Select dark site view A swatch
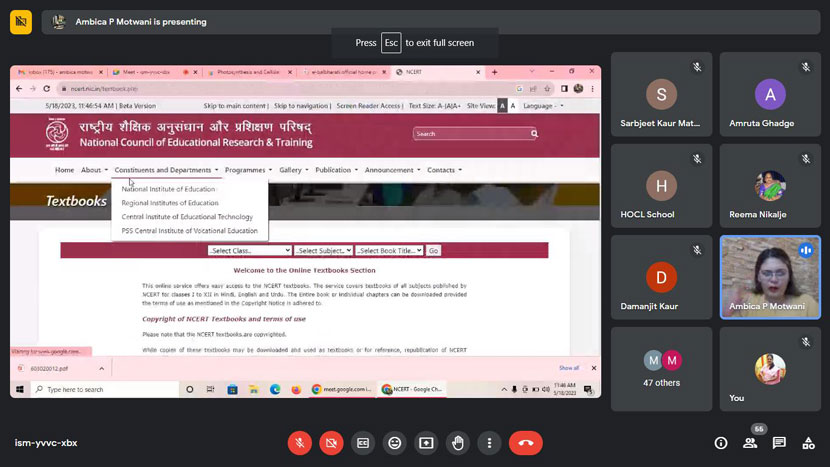The image size is (830, 467). (x=502, y=106)
